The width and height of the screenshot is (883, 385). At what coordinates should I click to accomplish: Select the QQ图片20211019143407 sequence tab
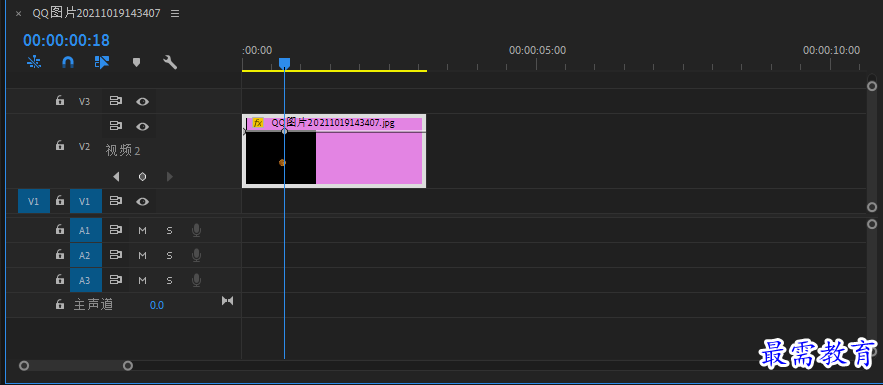pyautogui.click(x=96, y=14)
